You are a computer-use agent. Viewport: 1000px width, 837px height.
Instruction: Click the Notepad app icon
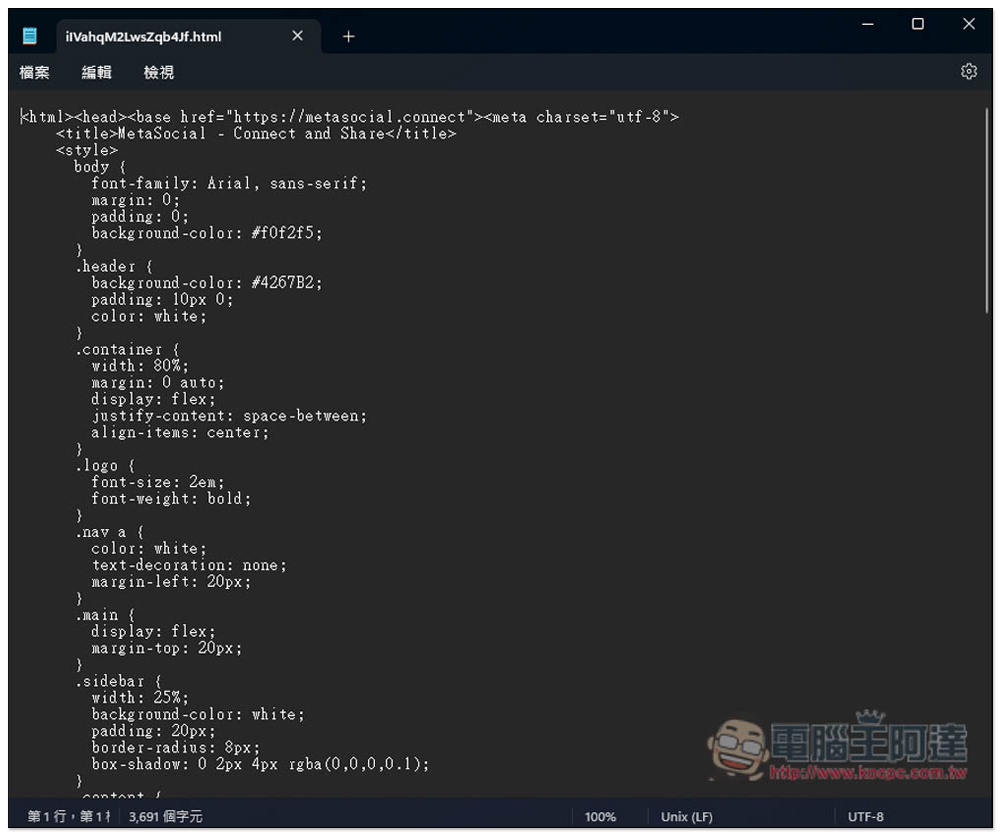(29, 36)
